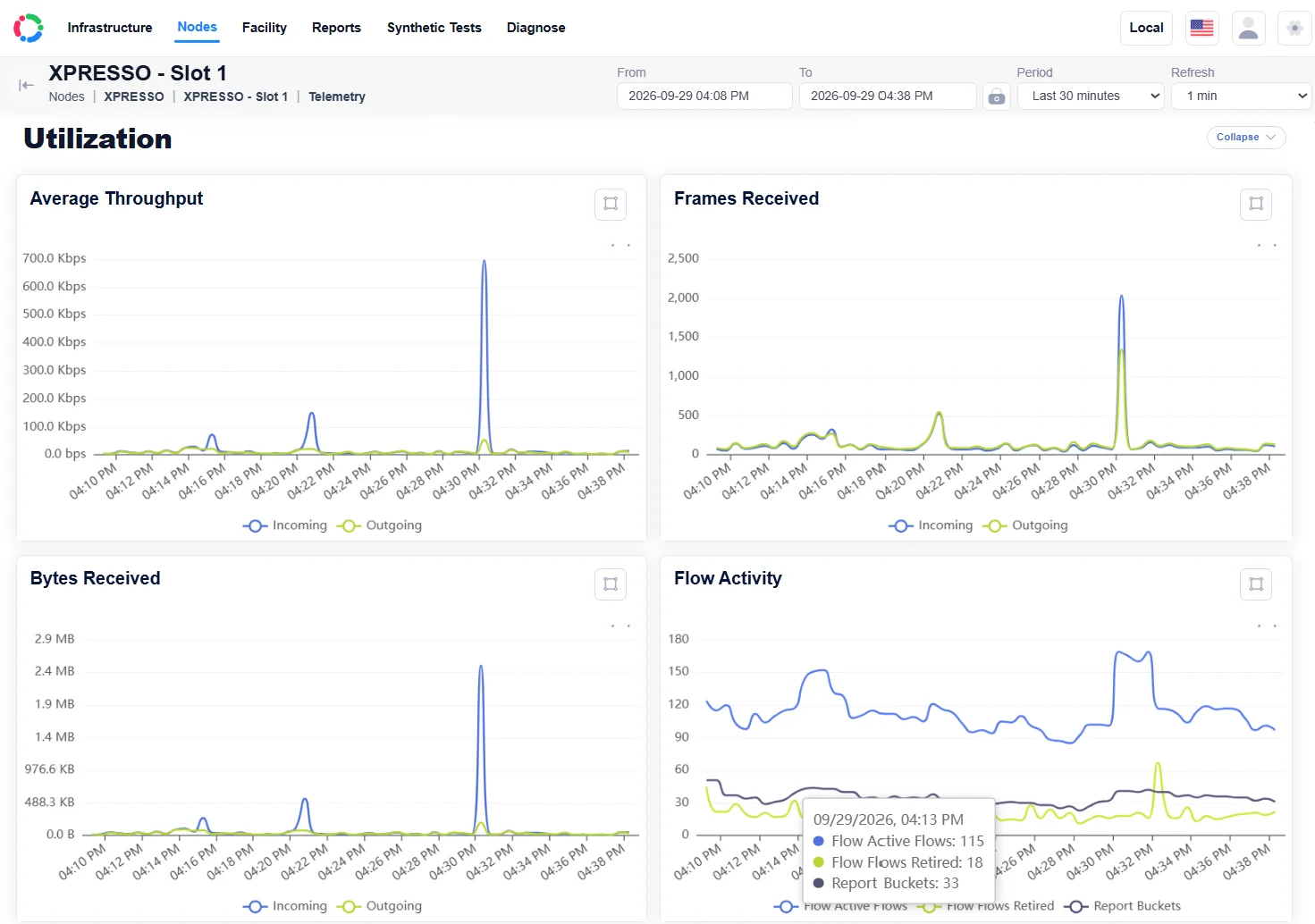Toggle Outgoing series in Frames Received legend
The width and height of the screenshot is (1315, 924).
[x=1025, y=525]
